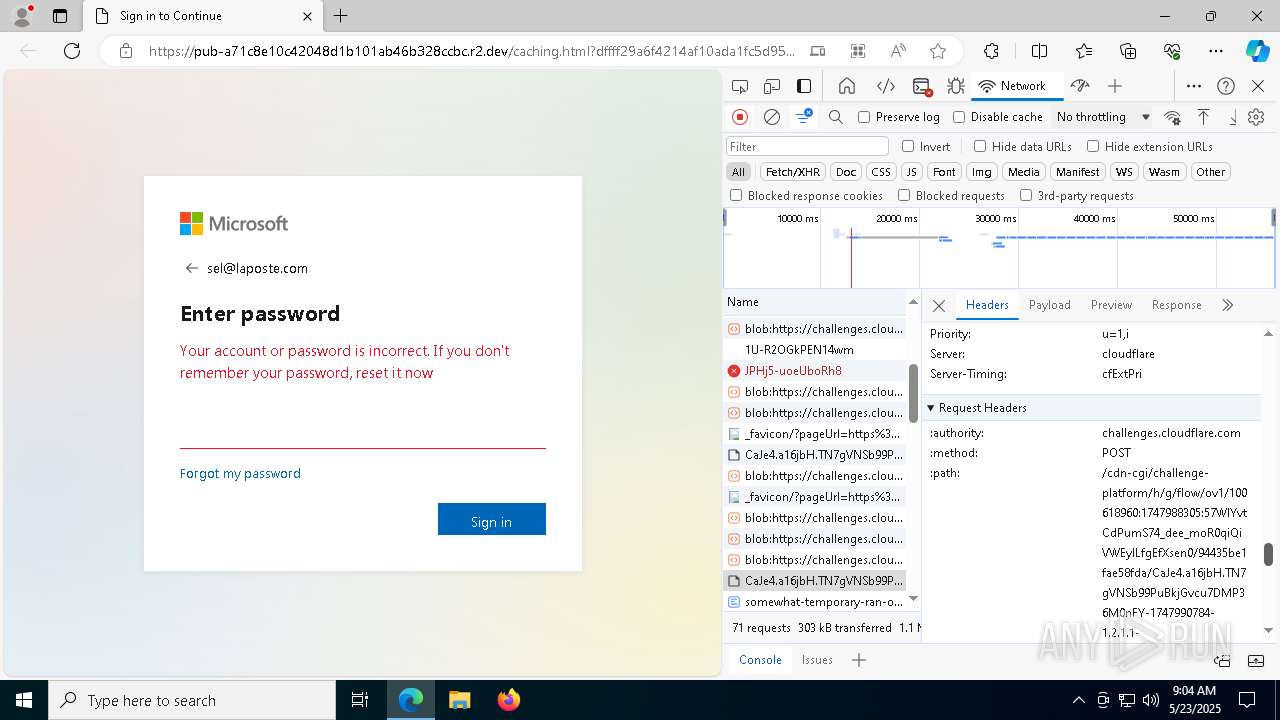Click network timeline overview at 30000 ms
The image size is (1280, 720).
(995, 218)
